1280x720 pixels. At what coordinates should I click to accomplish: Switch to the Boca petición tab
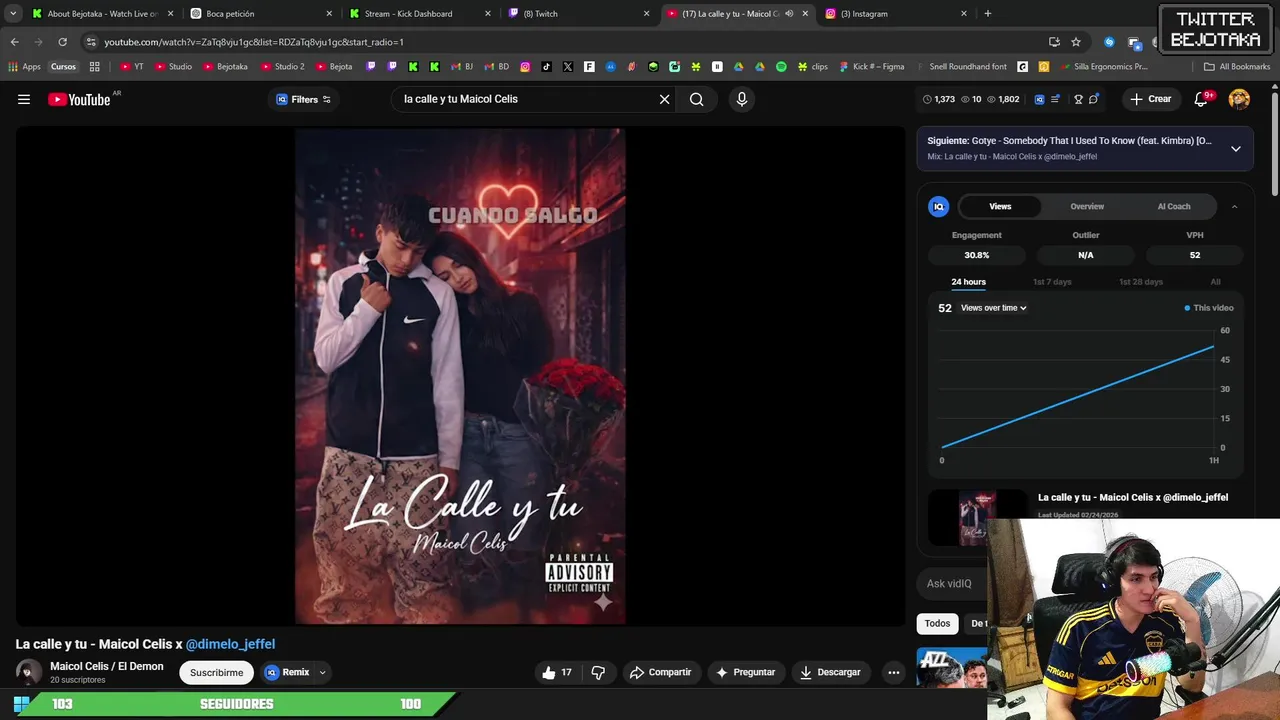tap(262, 14)
